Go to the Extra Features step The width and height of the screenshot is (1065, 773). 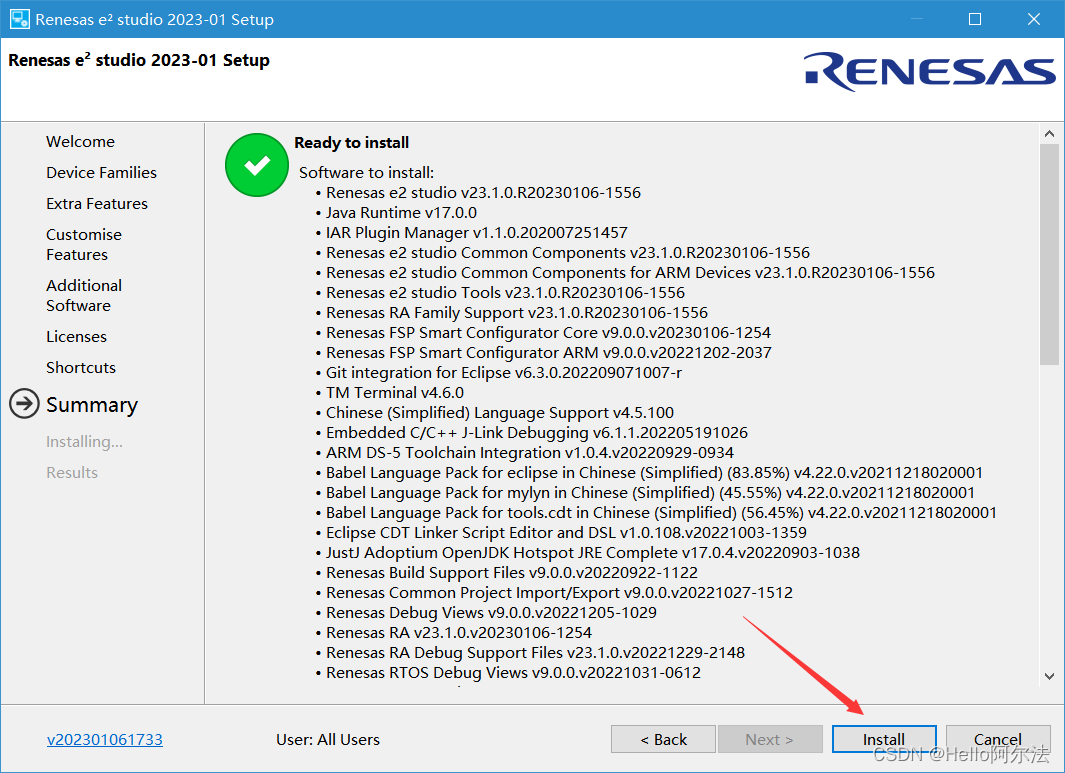[x=97, y=204]
